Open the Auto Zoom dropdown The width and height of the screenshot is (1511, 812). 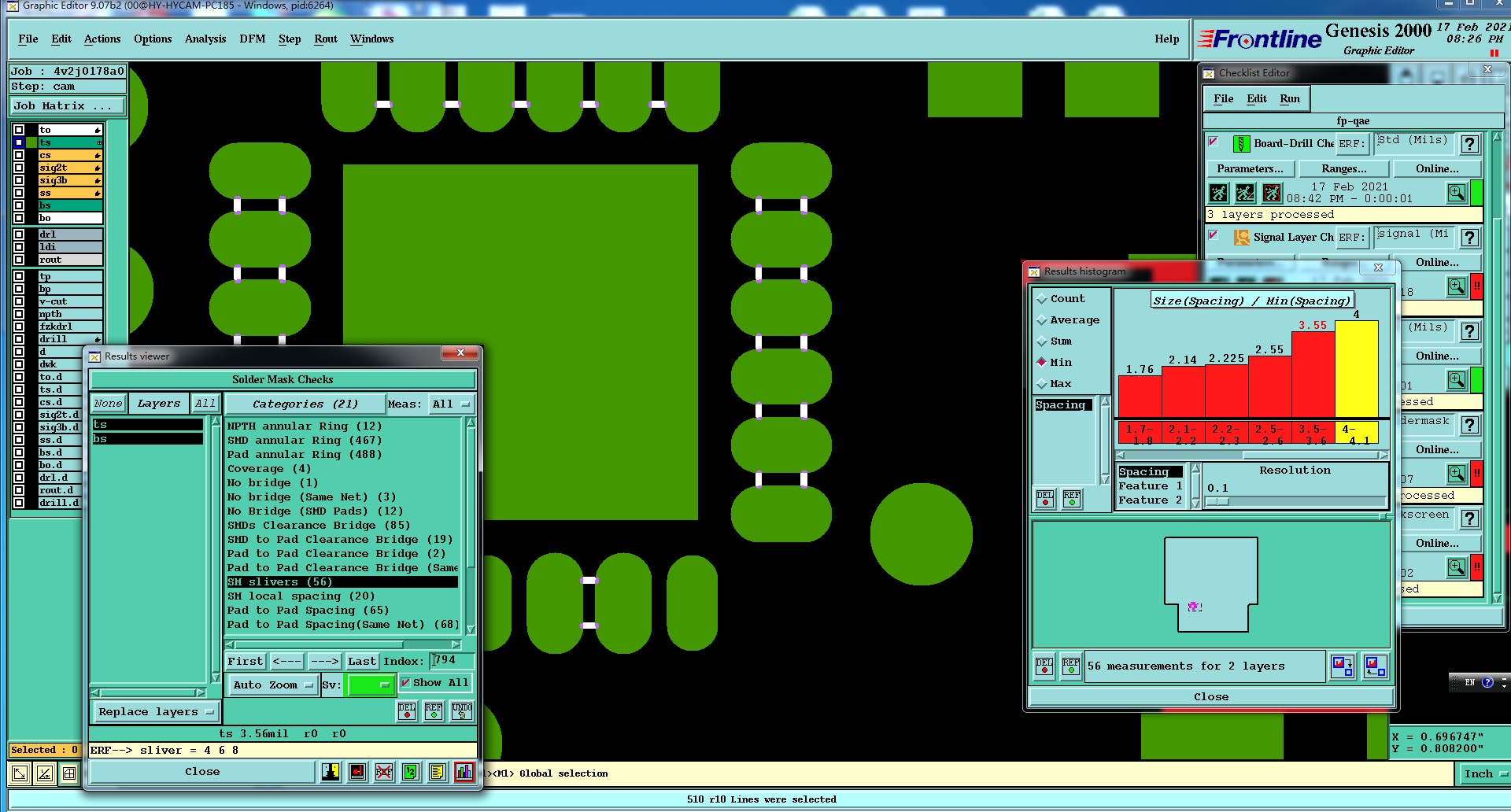(x=273, y=685)
